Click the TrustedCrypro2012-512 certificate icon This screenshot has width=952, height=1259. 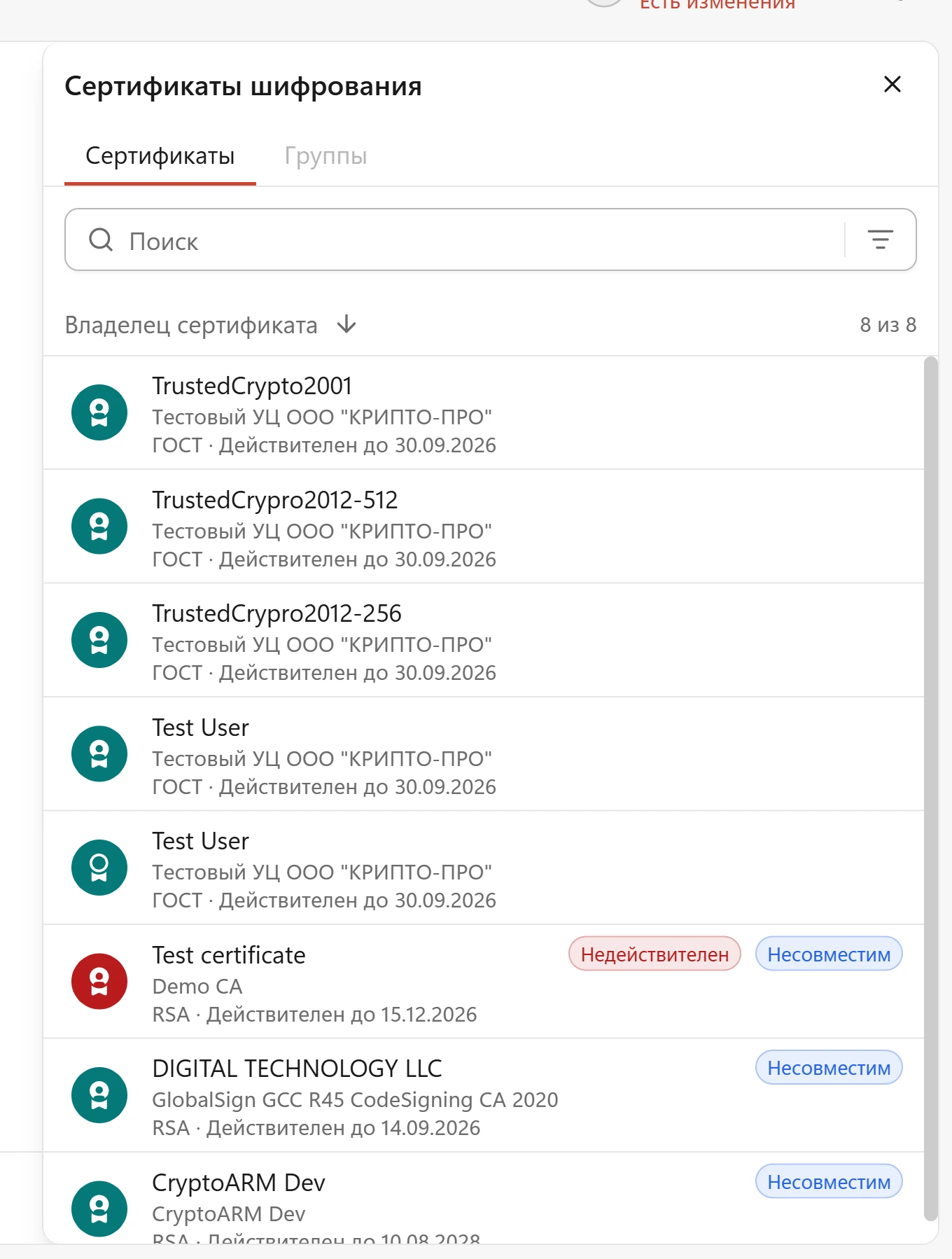[99, 527]
